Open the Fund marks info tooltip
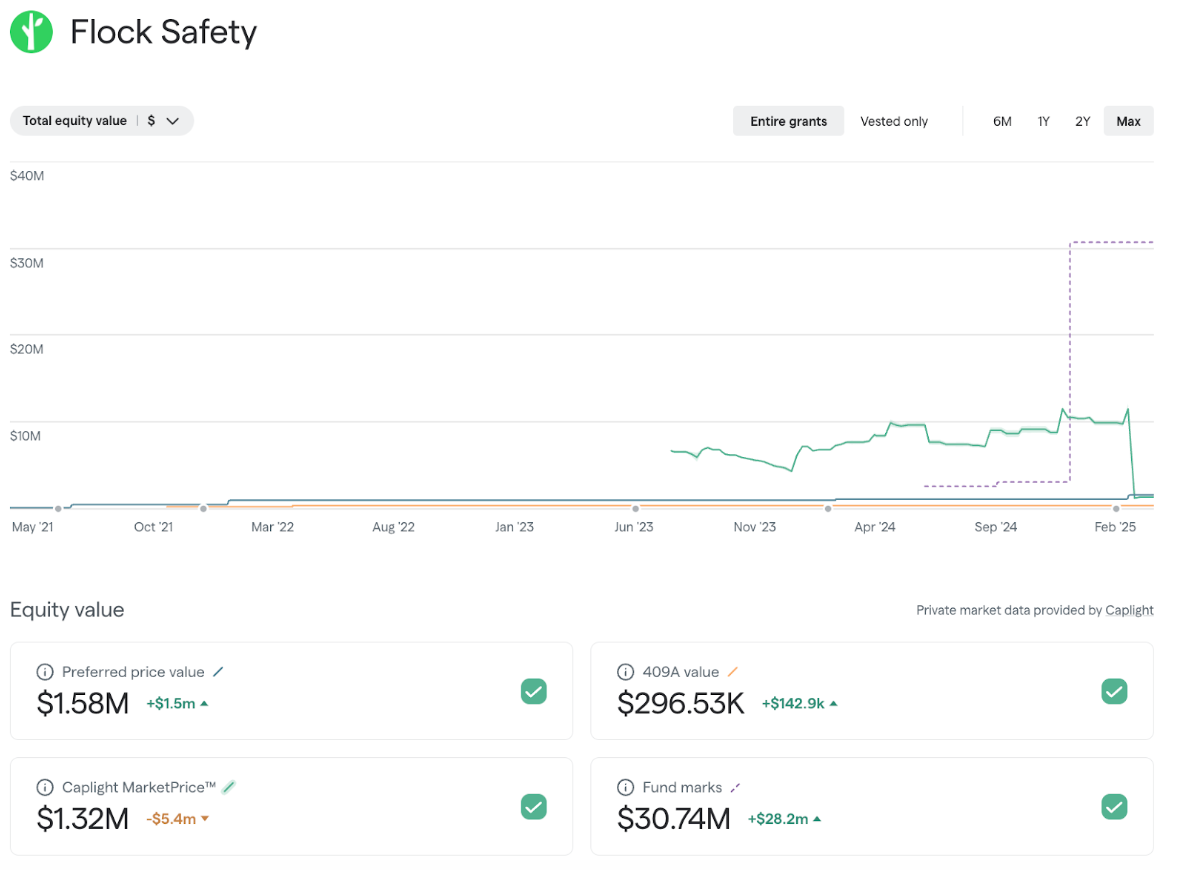 point(625,787)
